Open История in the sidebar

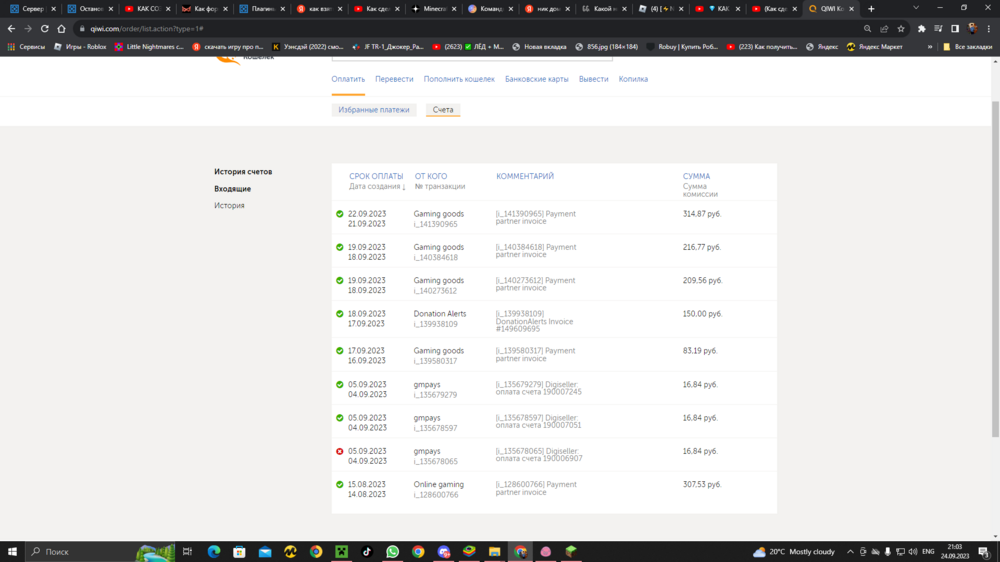coord(230,205)
